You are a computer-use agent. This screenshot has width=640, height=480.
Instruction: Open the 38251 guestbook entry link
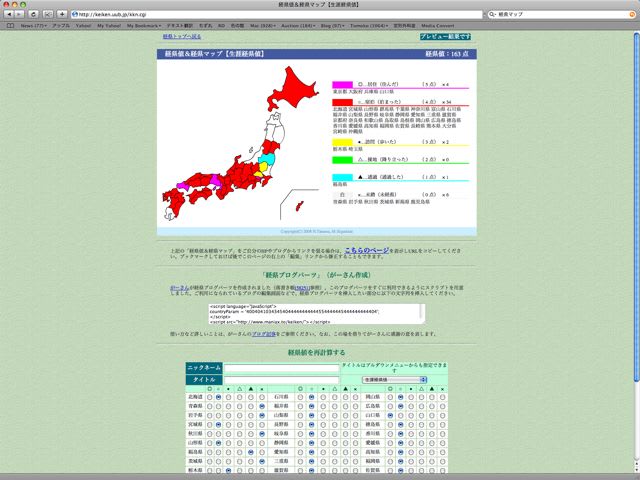pyautogui.click(x=302, y=288)
